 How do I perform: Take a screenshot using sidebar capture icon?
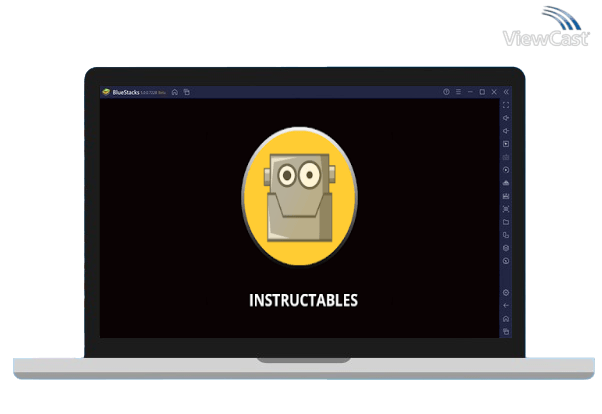[x=506, y=209]
